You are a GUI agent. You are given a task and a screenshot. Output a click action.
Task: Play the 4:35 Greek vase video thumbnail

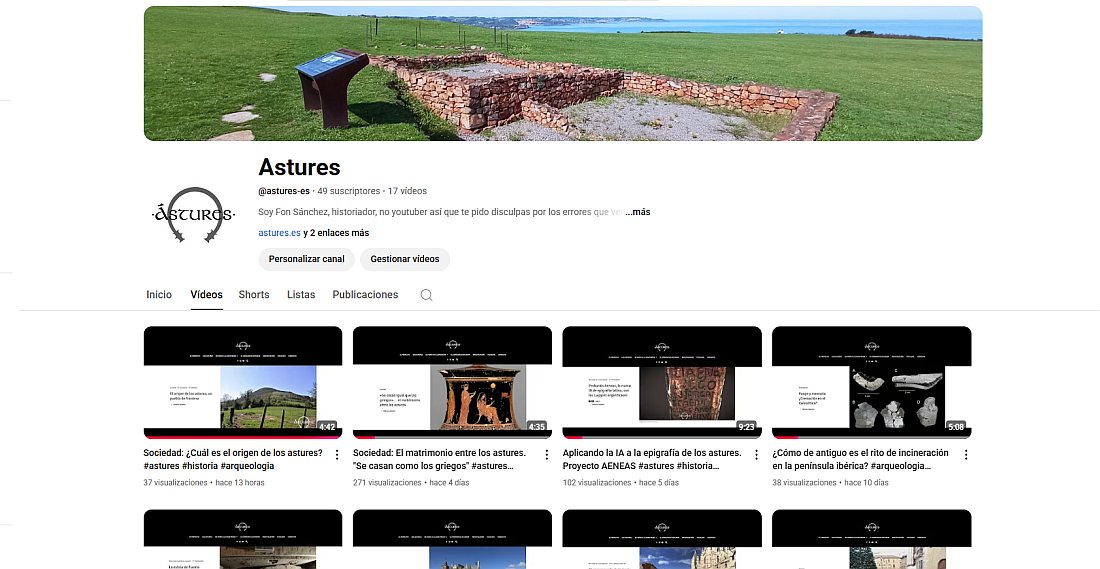(x=452, y=382)
